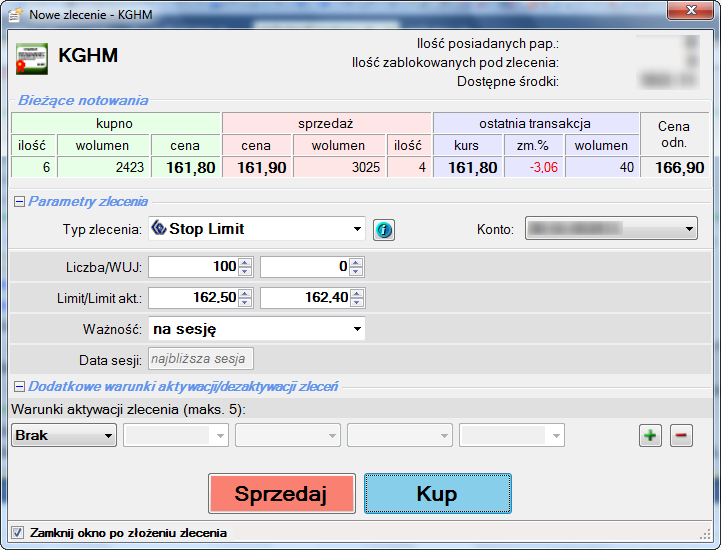
Task: Toggle Zamknij okno po złożeniu zlecenia checkbox
Action: click(x=17, y=533)
